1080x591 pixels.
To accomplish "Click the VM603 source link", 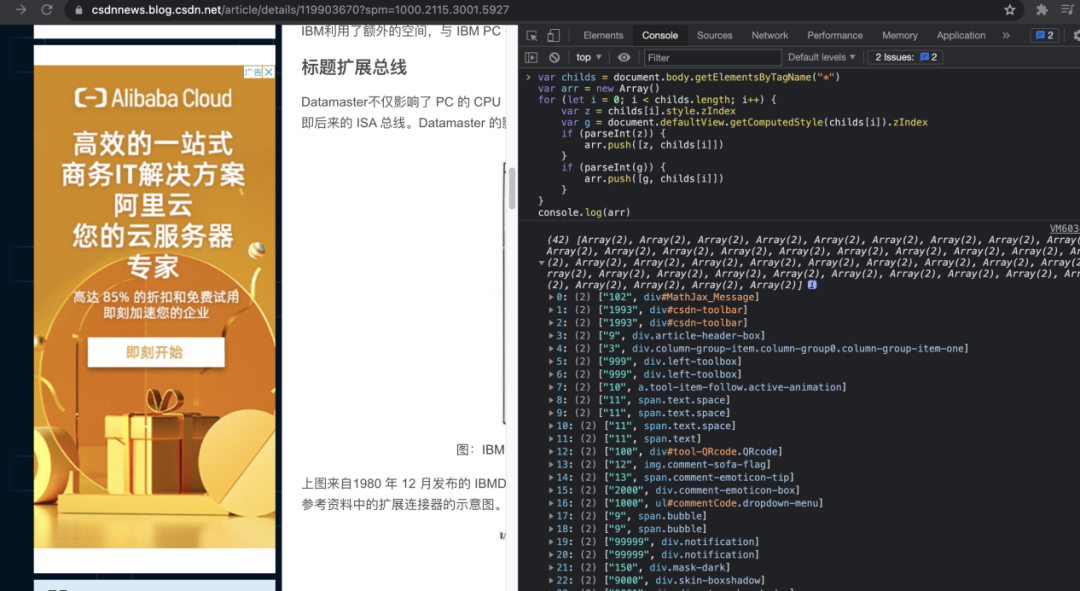I will (x=1063, y=228).
